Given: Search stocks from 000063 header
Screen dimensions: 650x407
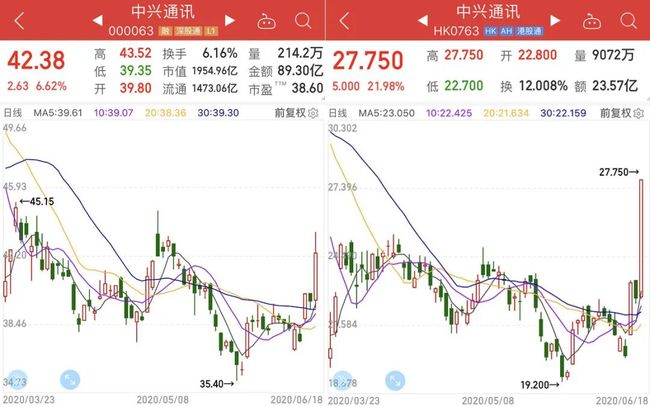Looking at the screenshot, I should [303, 20].
